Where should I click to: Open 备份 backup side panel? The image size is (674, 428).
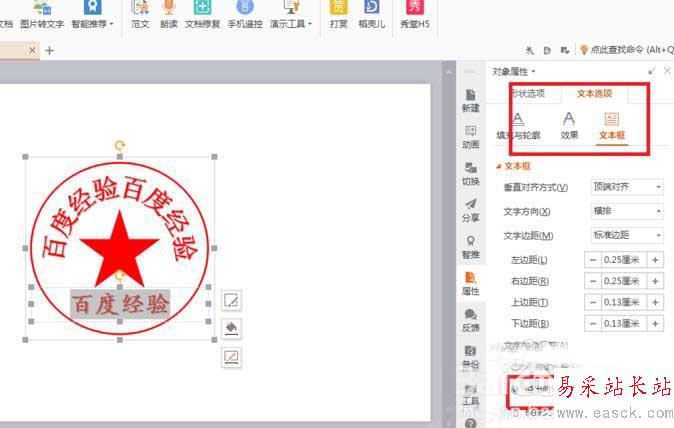pos(471,357)
